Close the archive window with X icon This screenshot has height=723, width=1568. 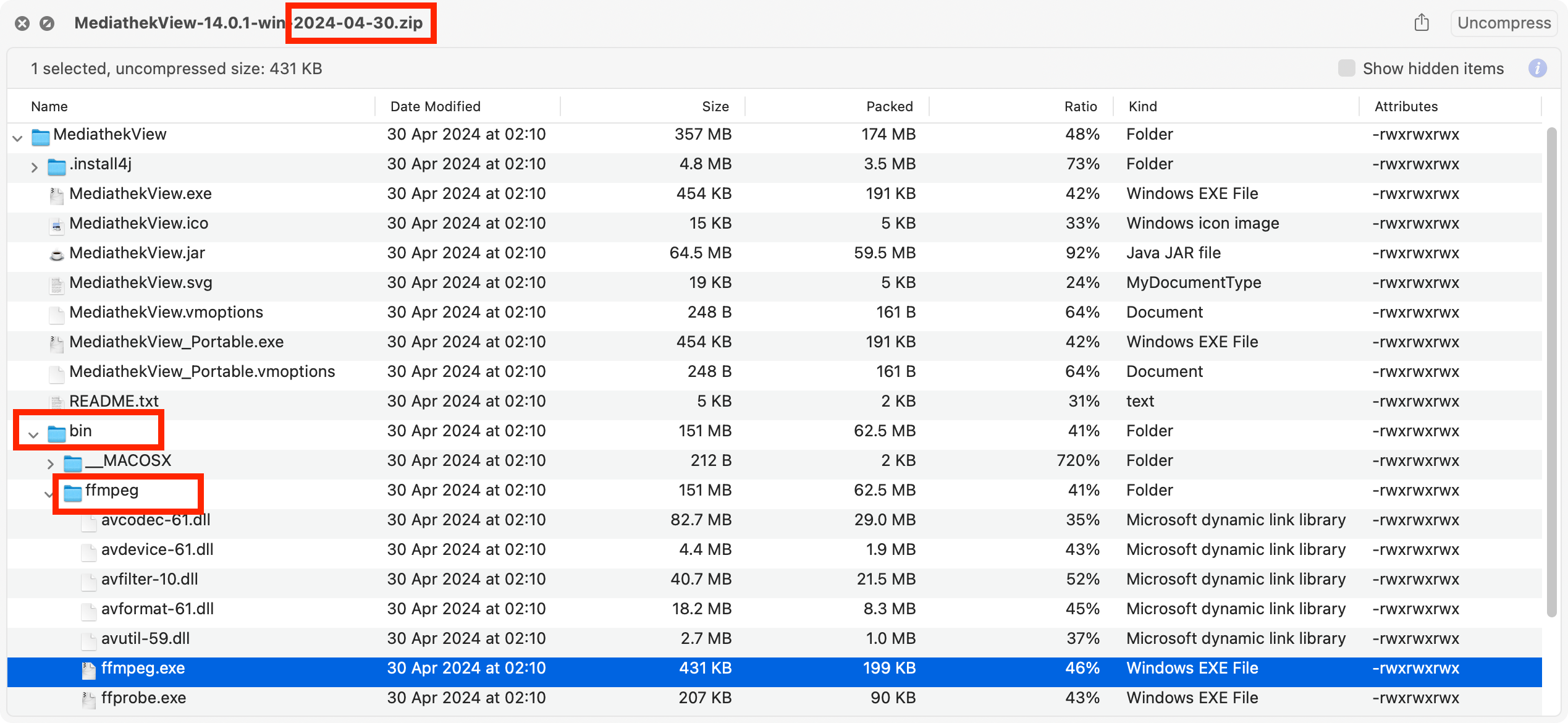point(22,23)
